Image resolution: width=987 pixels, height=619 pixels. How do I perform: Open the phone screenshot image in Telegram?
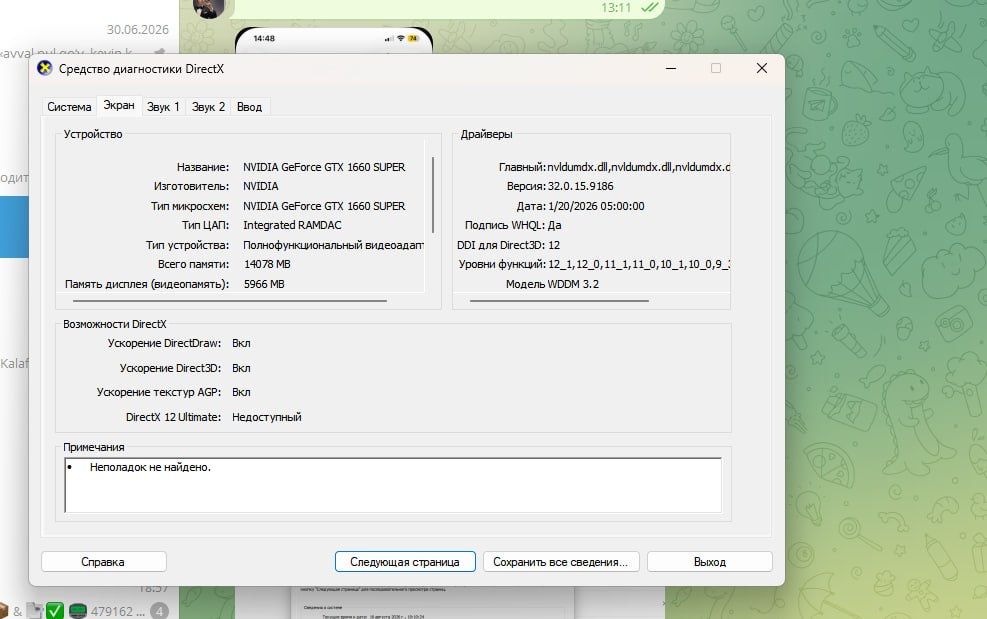[334, 40]
